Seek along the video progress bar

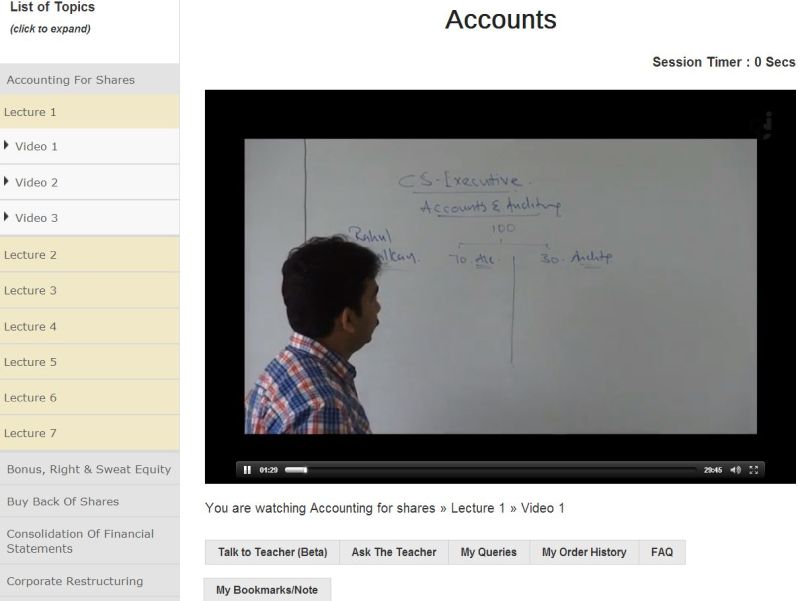[x=490, y=470]
